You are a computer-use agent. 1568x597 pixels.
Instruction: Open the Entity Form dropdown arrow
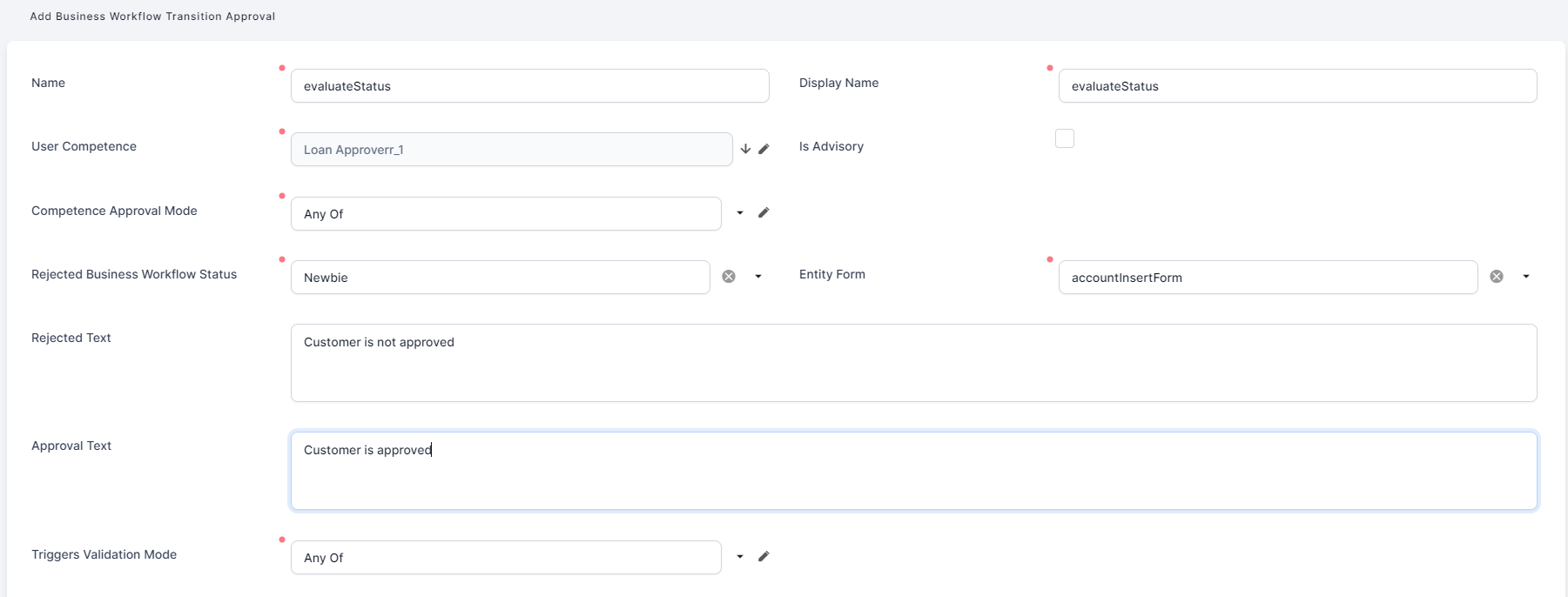1526,277
